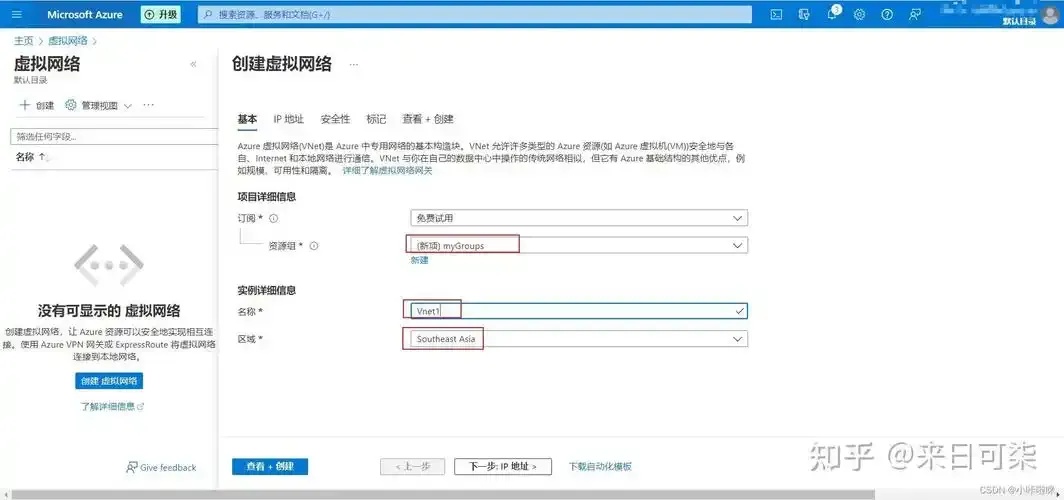Open the help question mark icon
Viewport: 1064px width, 500px height.
[887, 14]
